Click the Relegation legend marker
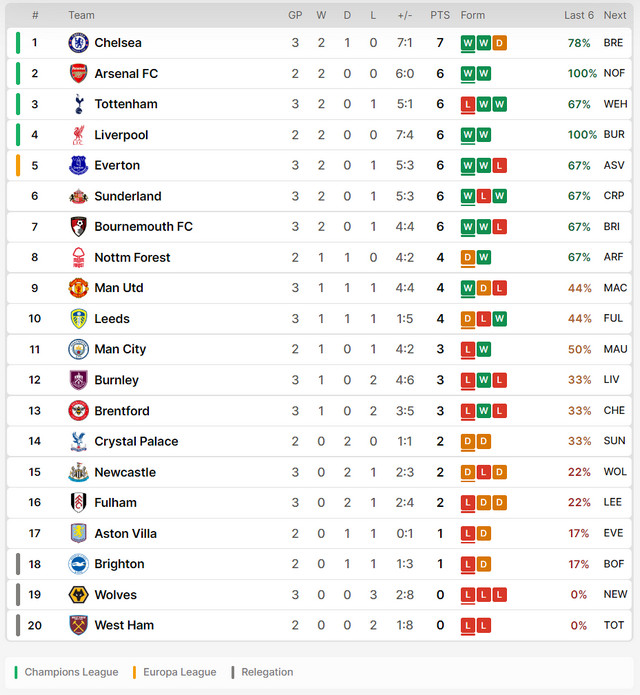640x695 pixels. (233, 672)
